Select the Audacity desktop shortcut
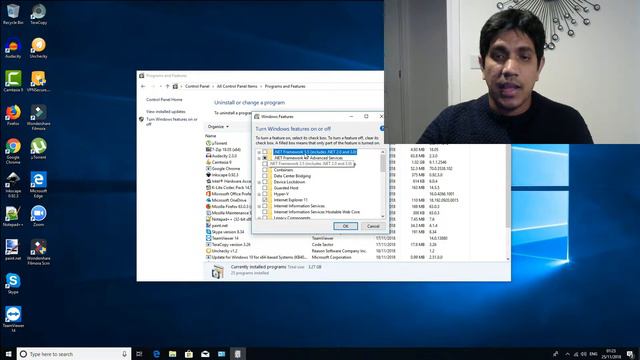 13,48
